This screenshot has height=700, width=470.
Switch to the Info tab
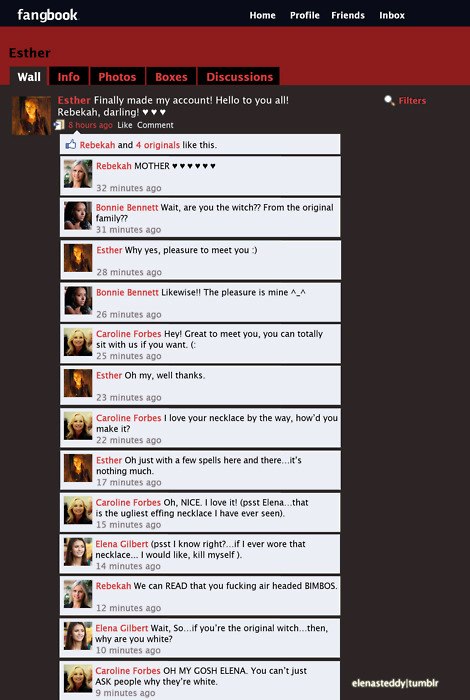(x=69, y=77)
